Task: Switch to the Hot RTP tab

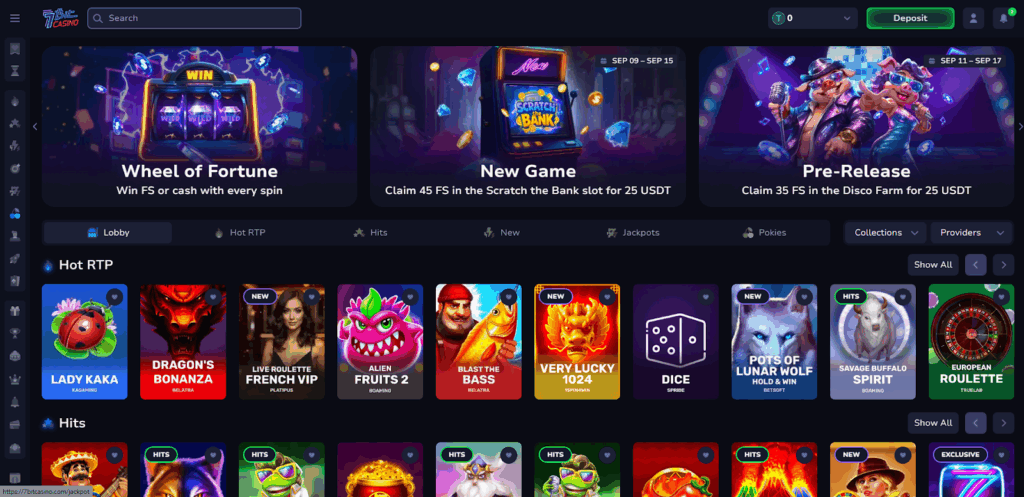Action: 240,232
